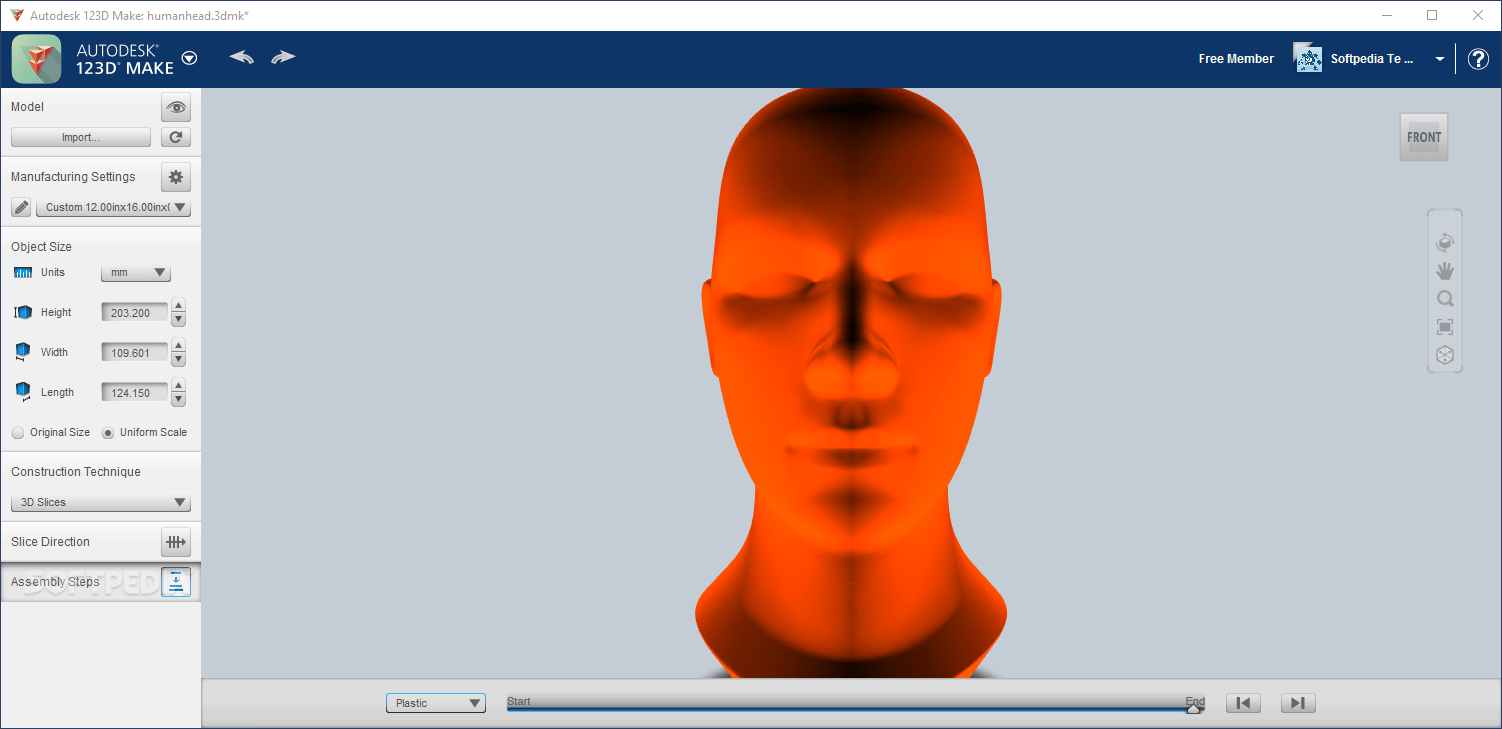Toggle model visibility eye icon
The image size is (1502, 729).
point(176,107)
